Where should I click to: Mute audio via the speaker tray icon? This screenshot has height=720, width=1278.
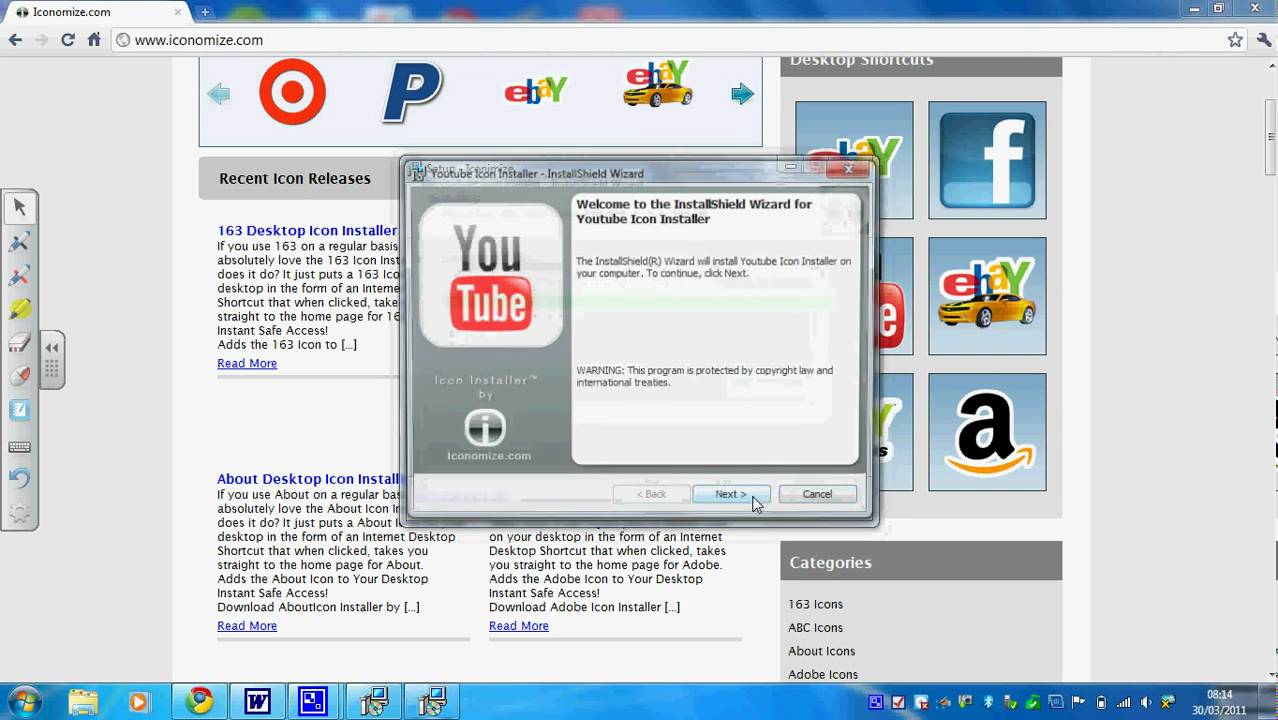(x=1145, y=701)
